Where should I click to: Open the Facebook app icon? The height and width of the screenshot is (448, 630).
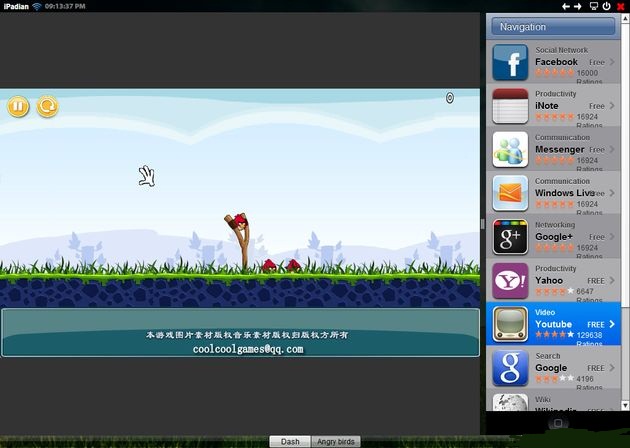(510, 62)
